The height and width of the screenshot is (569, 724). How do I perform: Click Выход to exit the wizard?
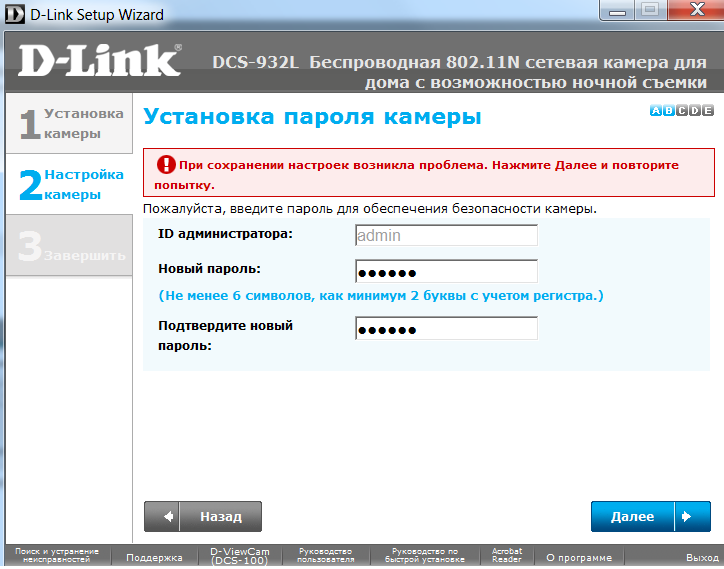(702, 560)
